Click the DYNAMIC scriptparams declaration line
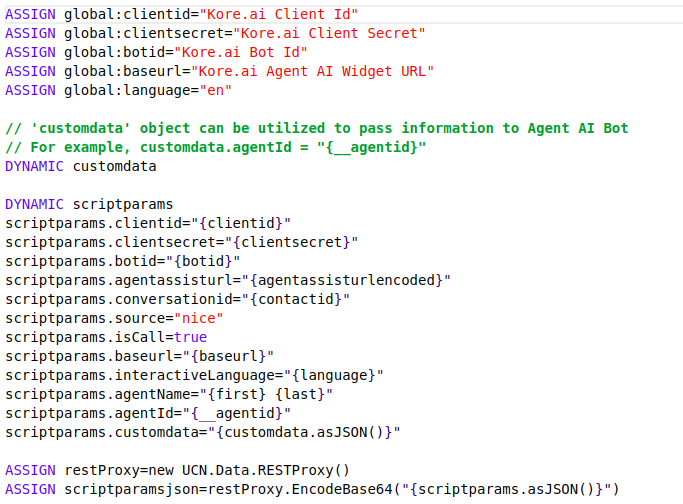The width and height of the screenshot is (683, 504). point(89,204)
